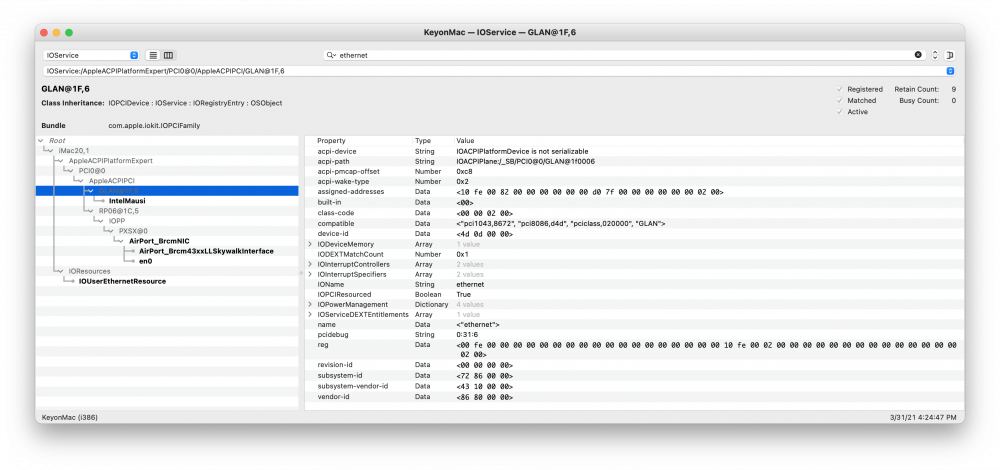Open the IOService path dropdown arrow
Viewport: 1000px width, 470px height.
(x=950, y=71)
